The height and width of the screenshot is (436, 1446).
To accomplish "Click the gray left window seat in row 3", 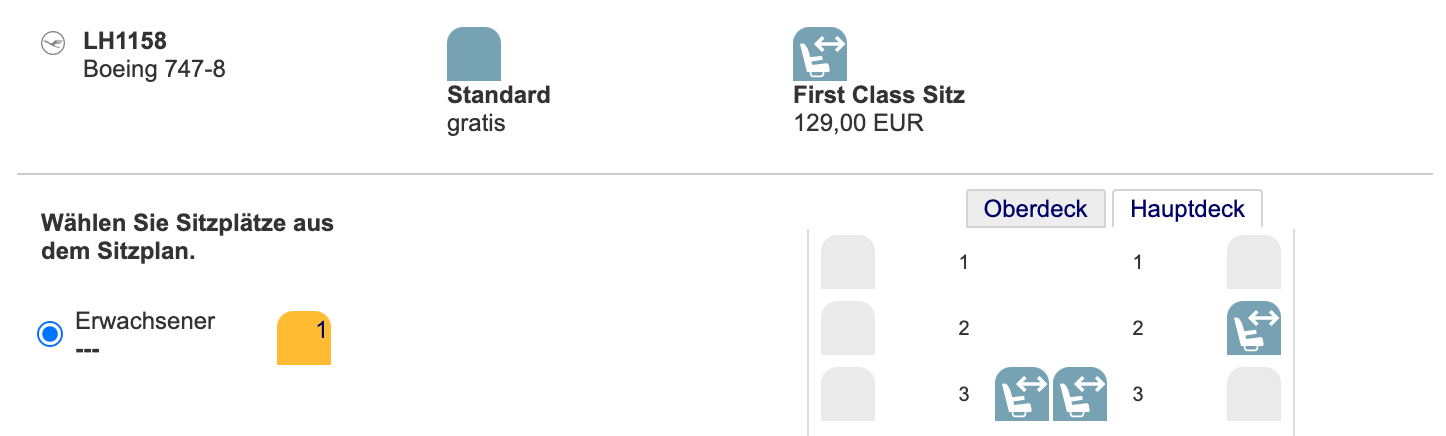I will [848, 394].
